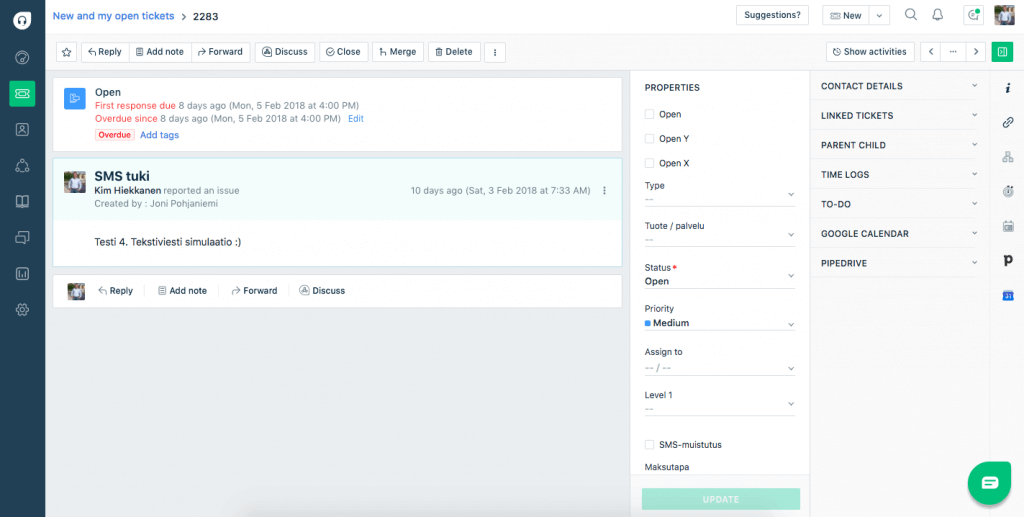Open the Dashboard icon in the sidebar
This screenshot has width=1024, height=517.
(x=22, y=57)
